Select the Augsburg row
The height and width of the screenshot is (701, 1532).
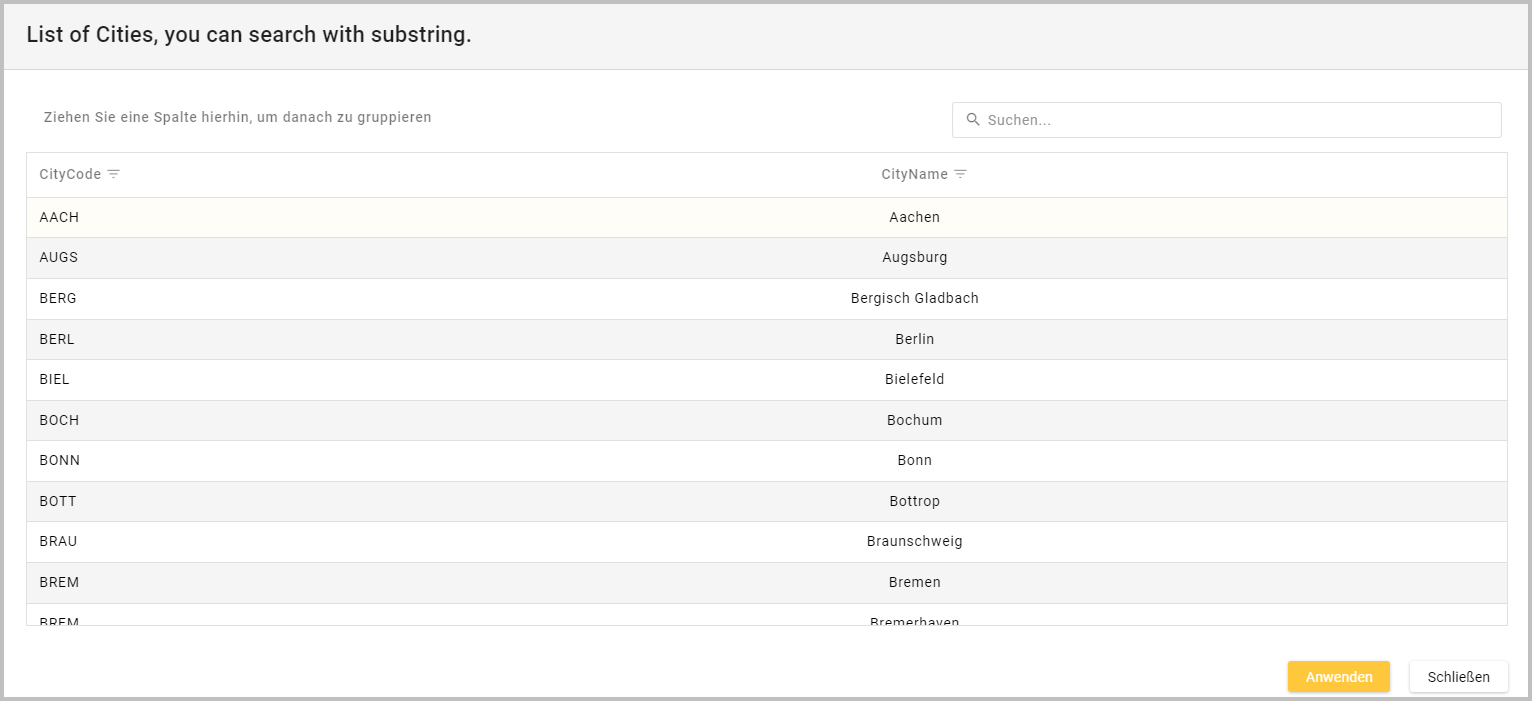(914, 258)
